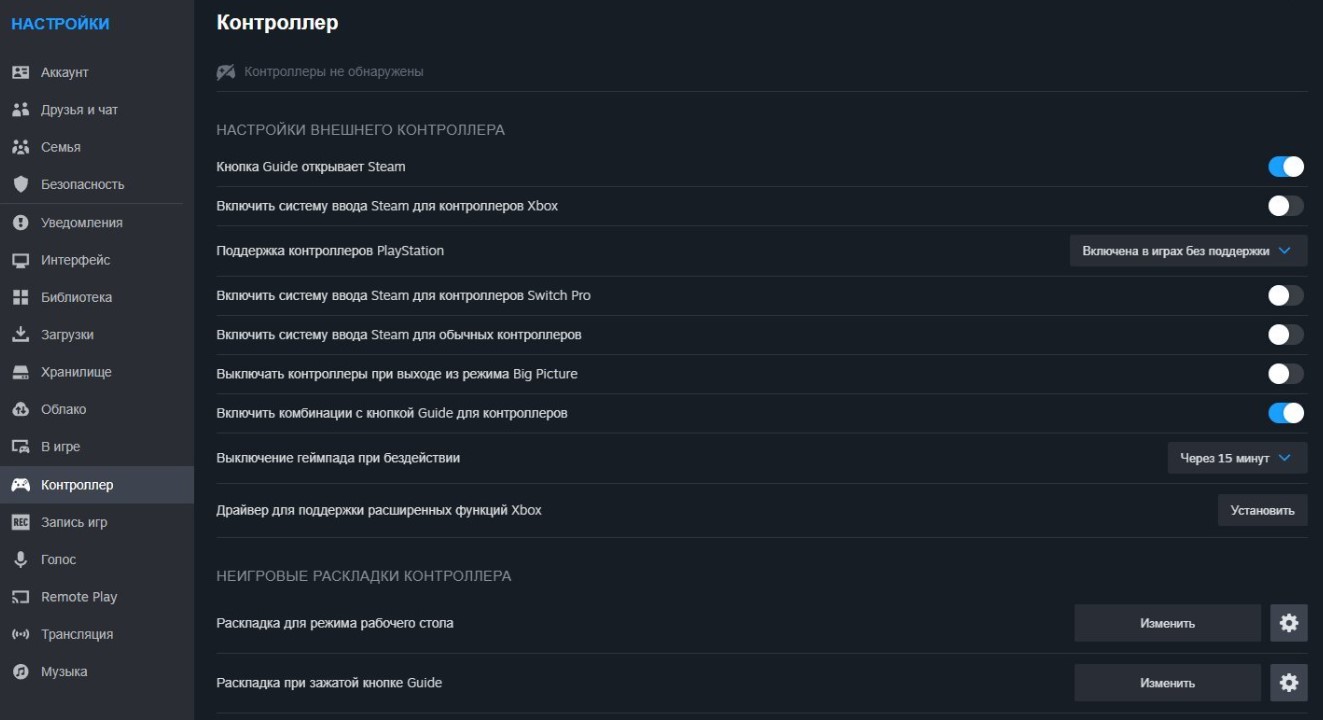Switch to the 'Remote Play' settings section
This screenshot has height=720, width=1323.
(x=79, y=597)
